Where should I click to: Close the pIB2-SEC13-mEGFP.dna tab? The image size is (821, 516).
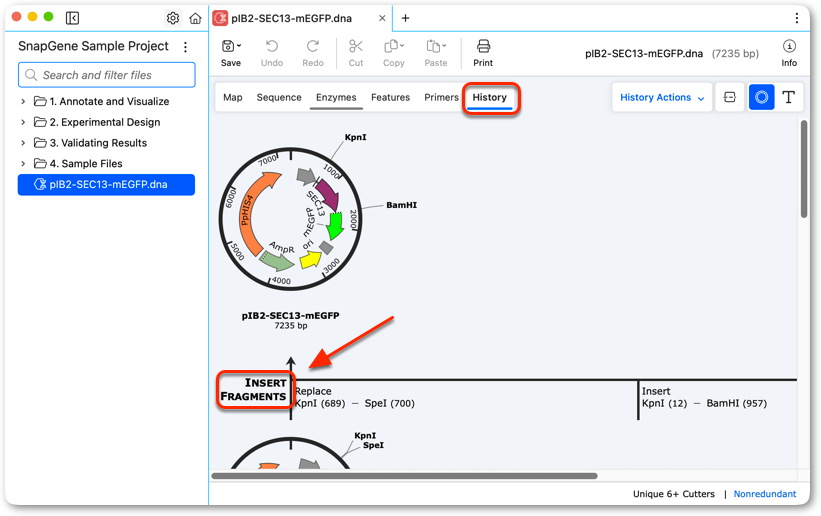pos(382,18)
